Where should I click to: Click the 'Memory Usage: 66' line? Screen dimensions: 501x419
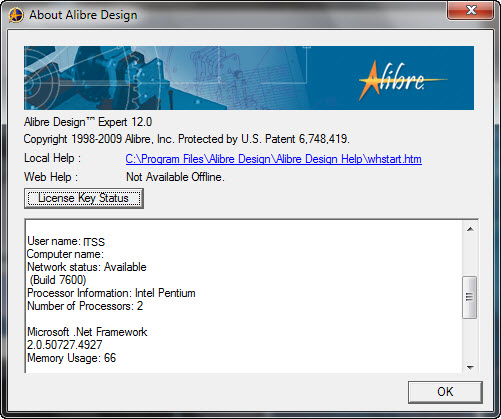(71, 358)
